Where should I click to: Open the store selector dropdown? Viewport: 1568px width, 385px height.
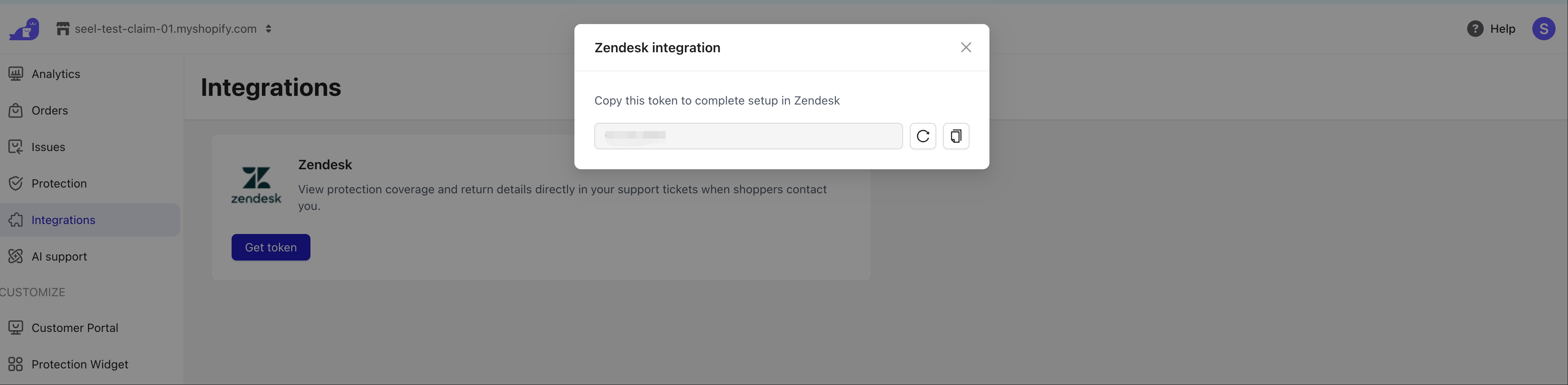pyautogui.click(x=269, y=29)
